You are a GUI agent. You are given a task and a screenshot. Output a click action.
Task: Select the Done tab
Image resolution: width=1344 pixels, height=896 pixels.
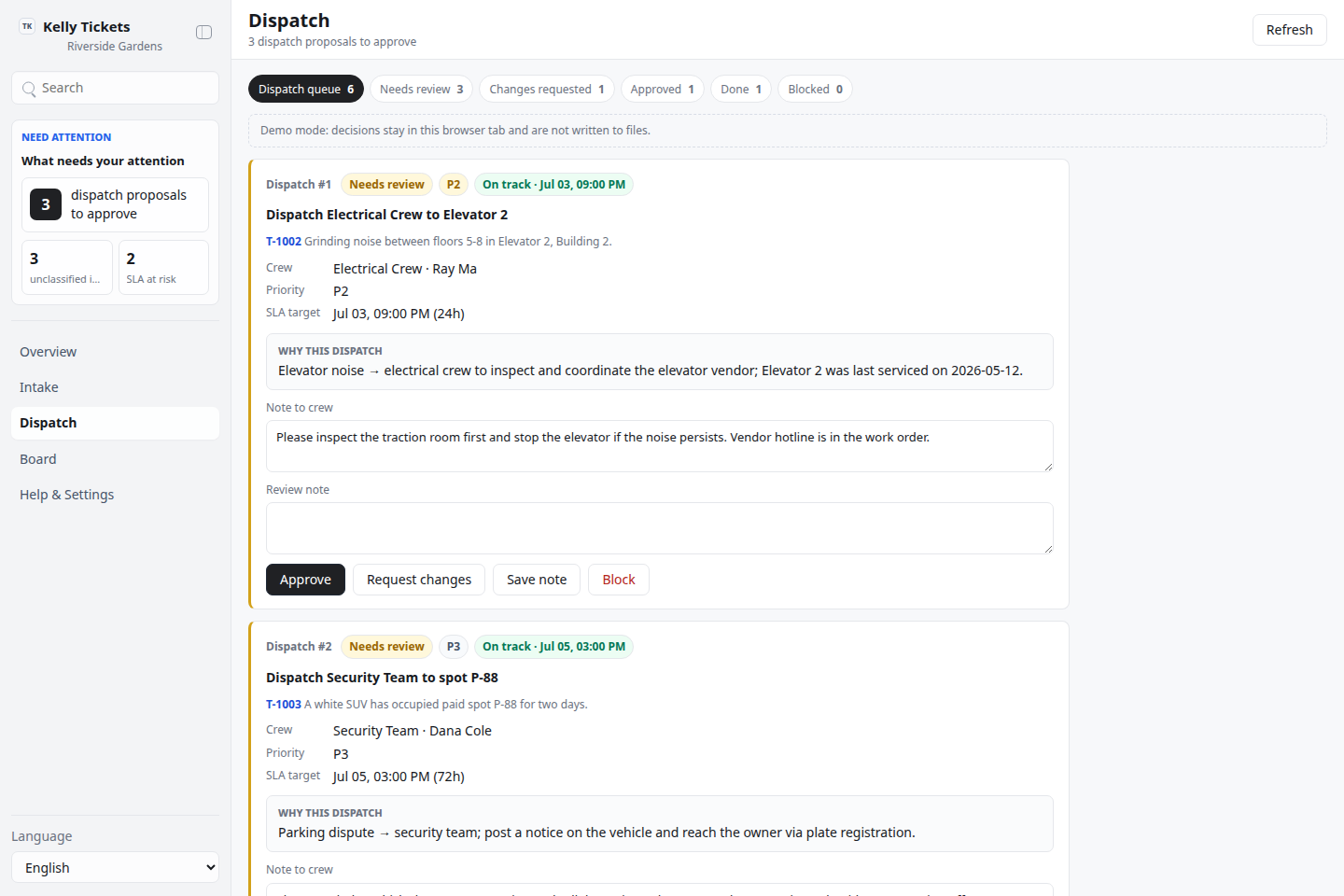pos(741,89)
